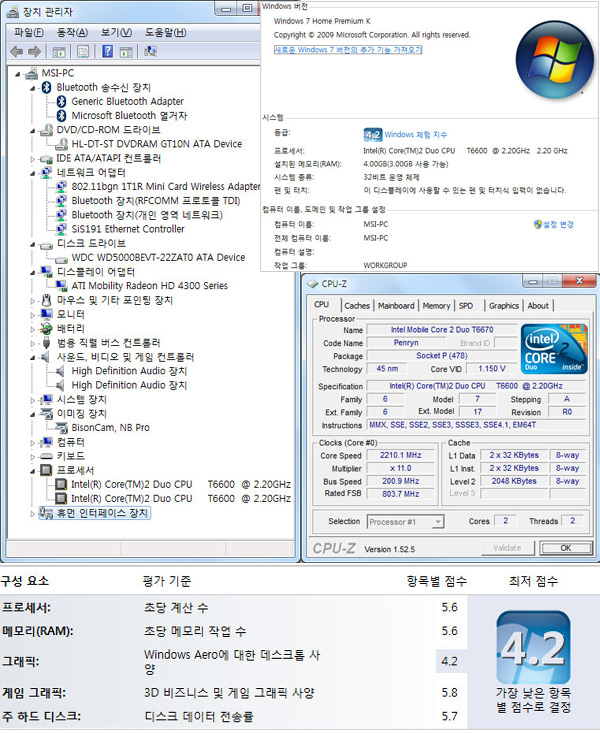Collapse the 네트워크 어댑터 node

click(32, 173)
